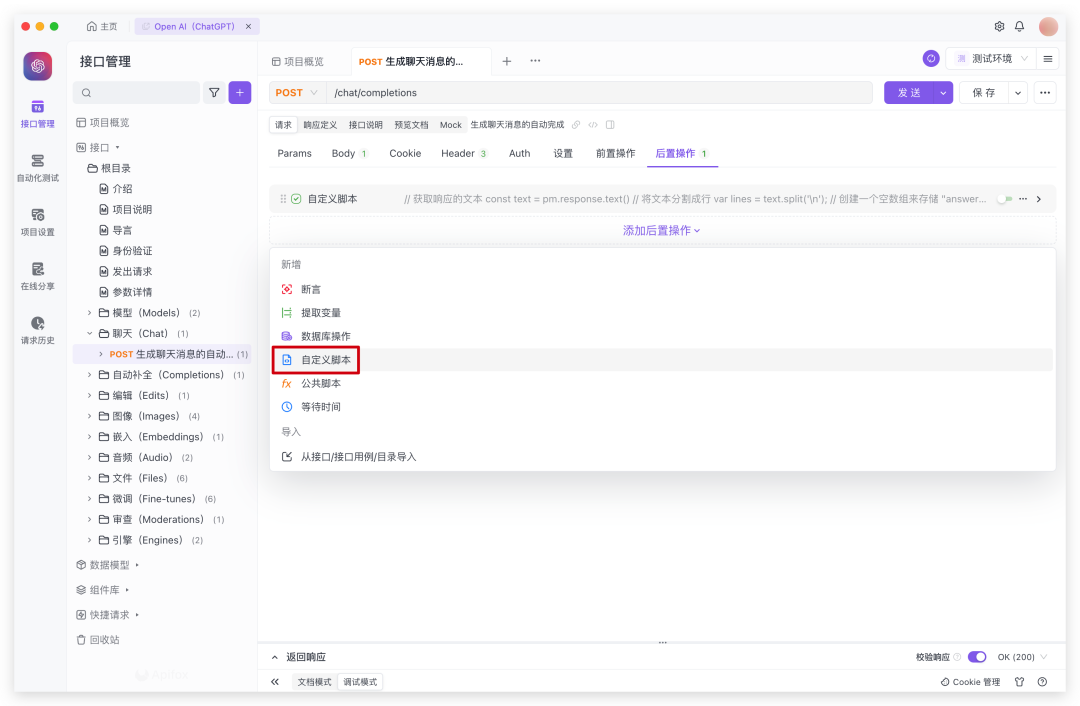This screenshot has height=706, width=1080.
Task: Click the 发送 send button
Action: (911, 91)
